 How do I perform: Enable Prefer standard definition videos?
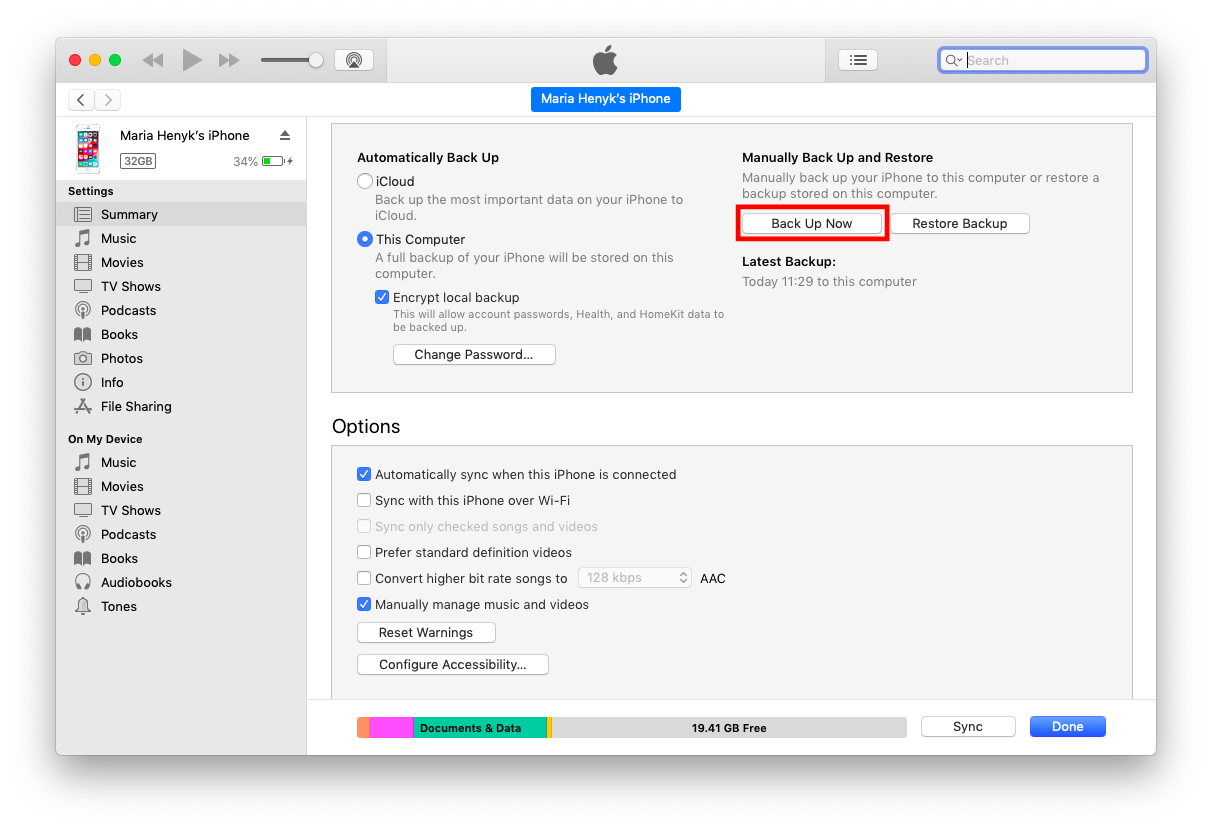coord(364,552)
